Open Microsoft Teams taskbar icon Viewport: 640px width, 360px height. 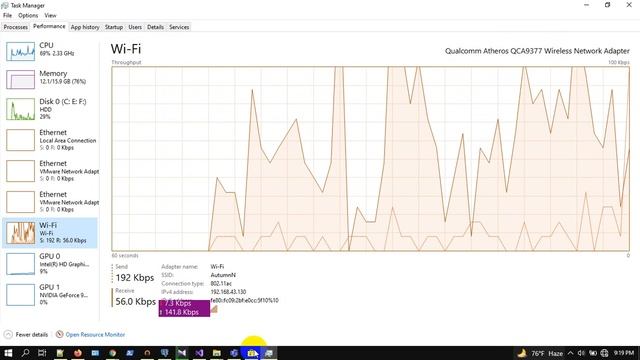tap(234, 353)
